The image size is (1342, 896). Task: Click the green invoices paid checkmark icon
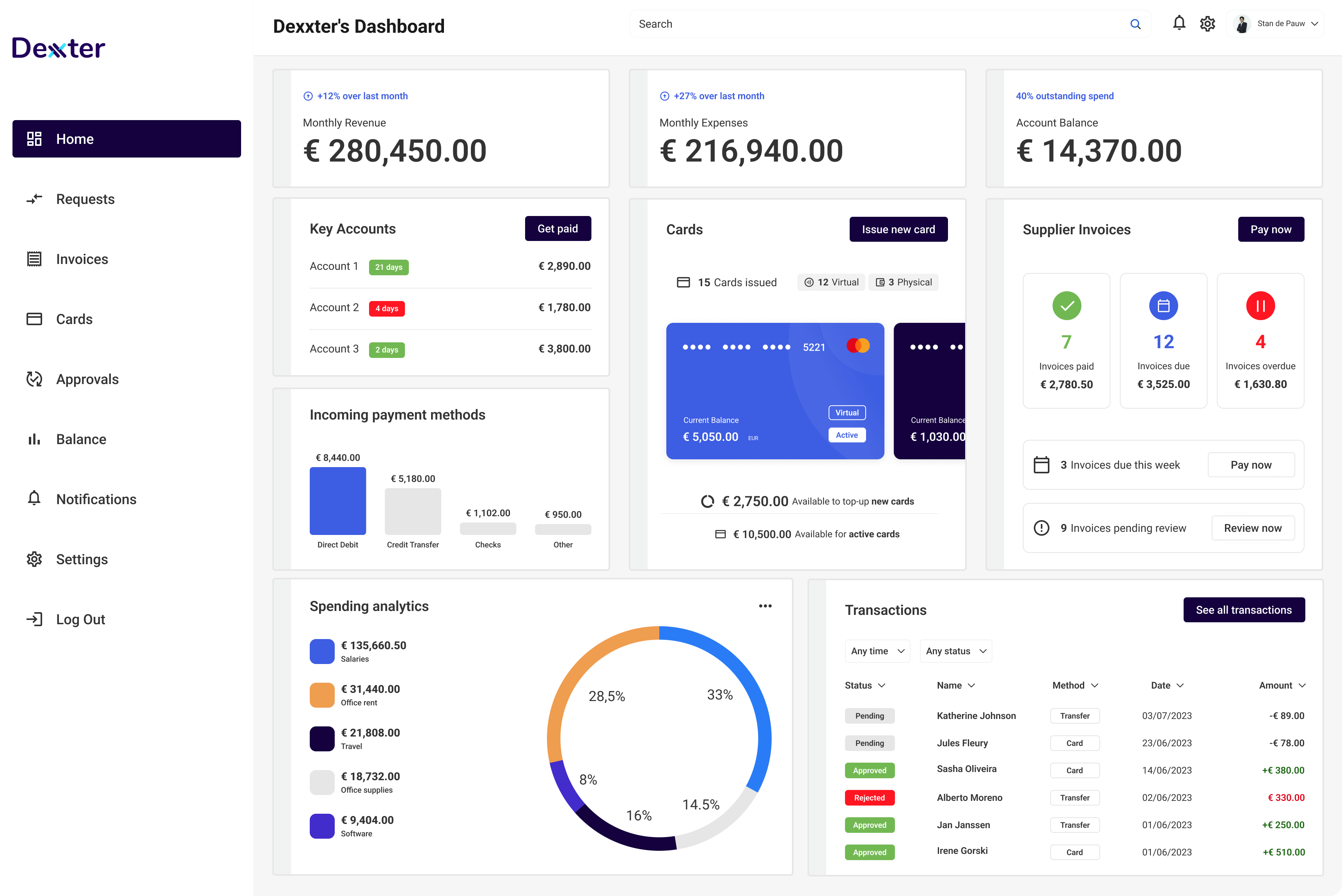(1067, 306)
